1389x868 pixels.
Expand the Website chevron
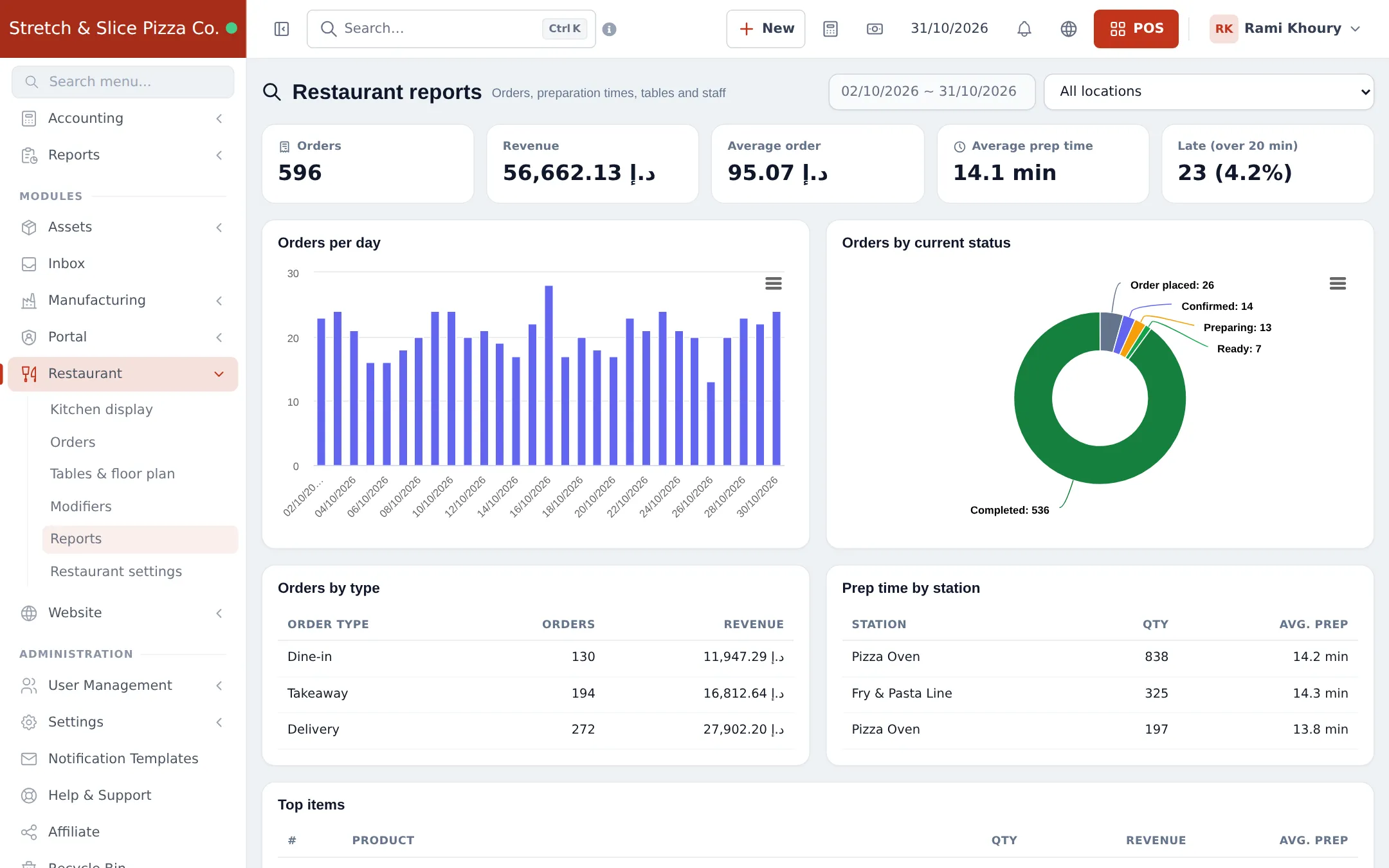click(x=219, y=613)
